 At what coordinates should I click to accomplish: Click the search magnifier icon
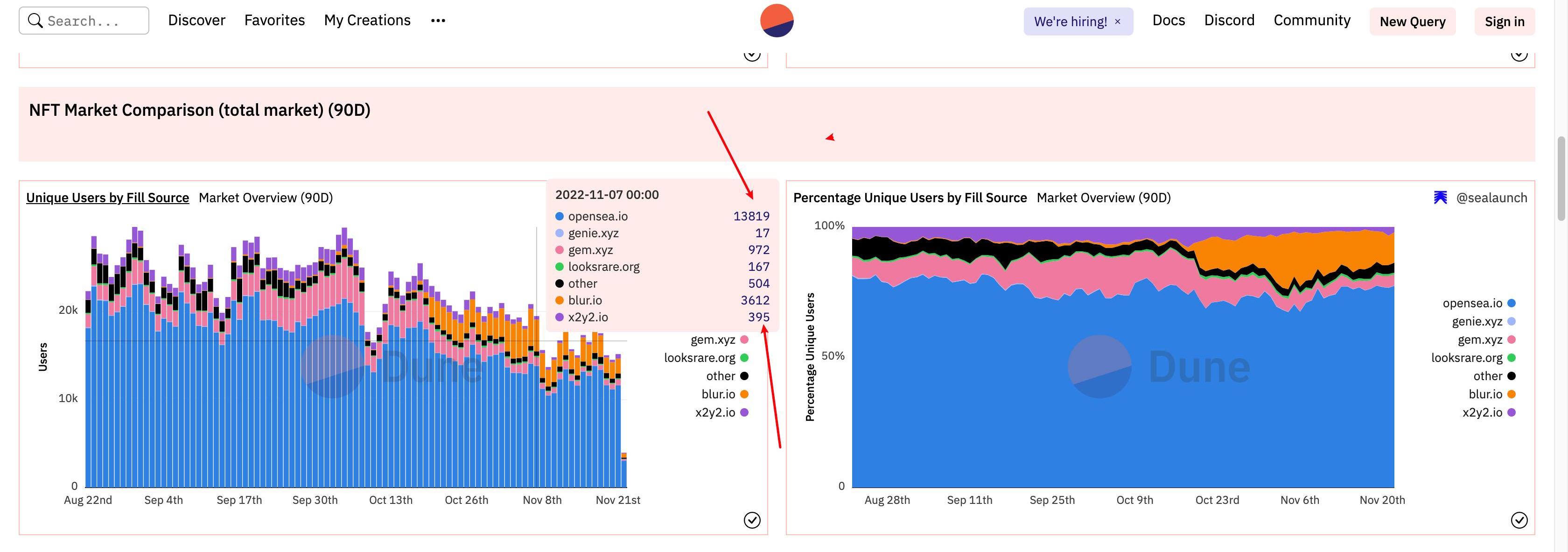point(35,21)
